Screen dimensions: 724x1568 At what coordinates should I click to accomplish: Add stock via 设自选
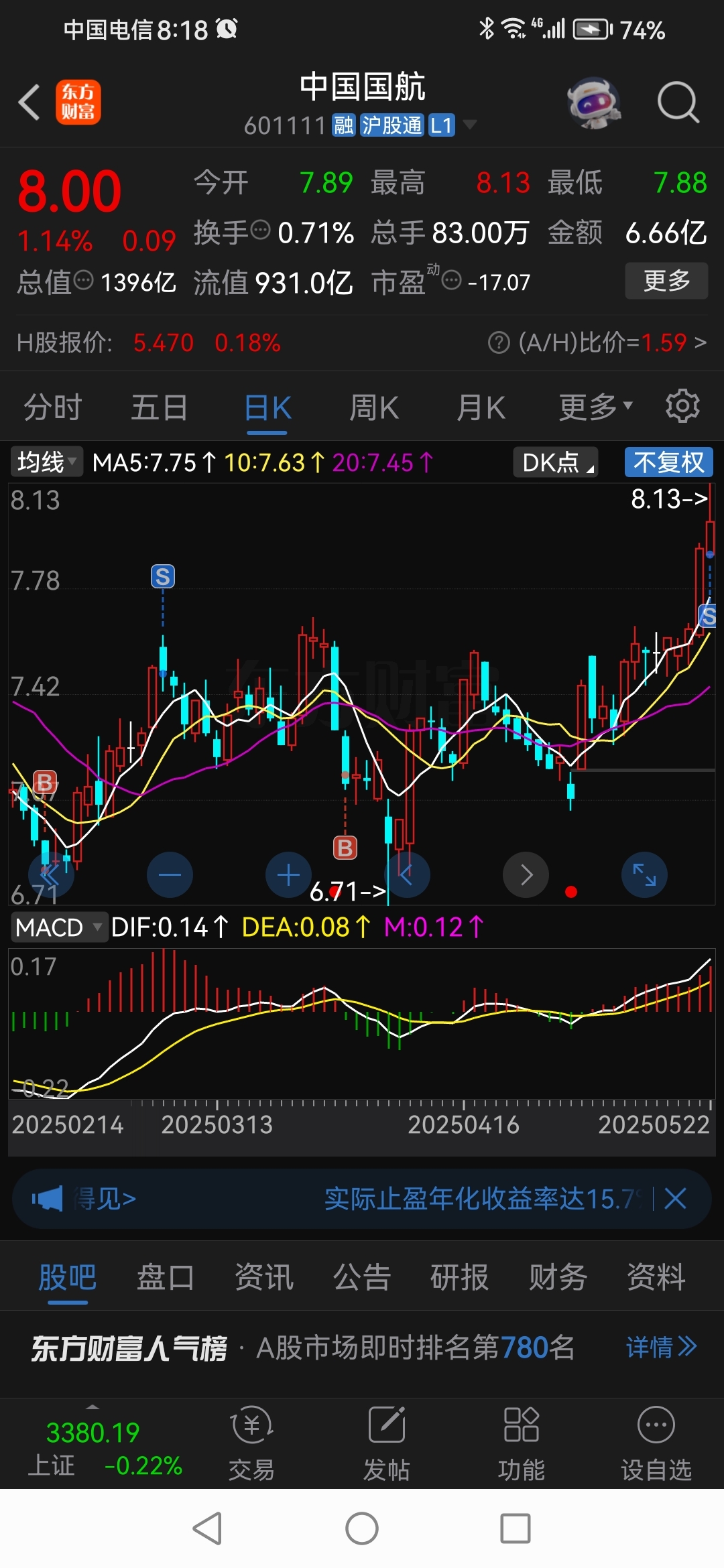coord(656,1443)
